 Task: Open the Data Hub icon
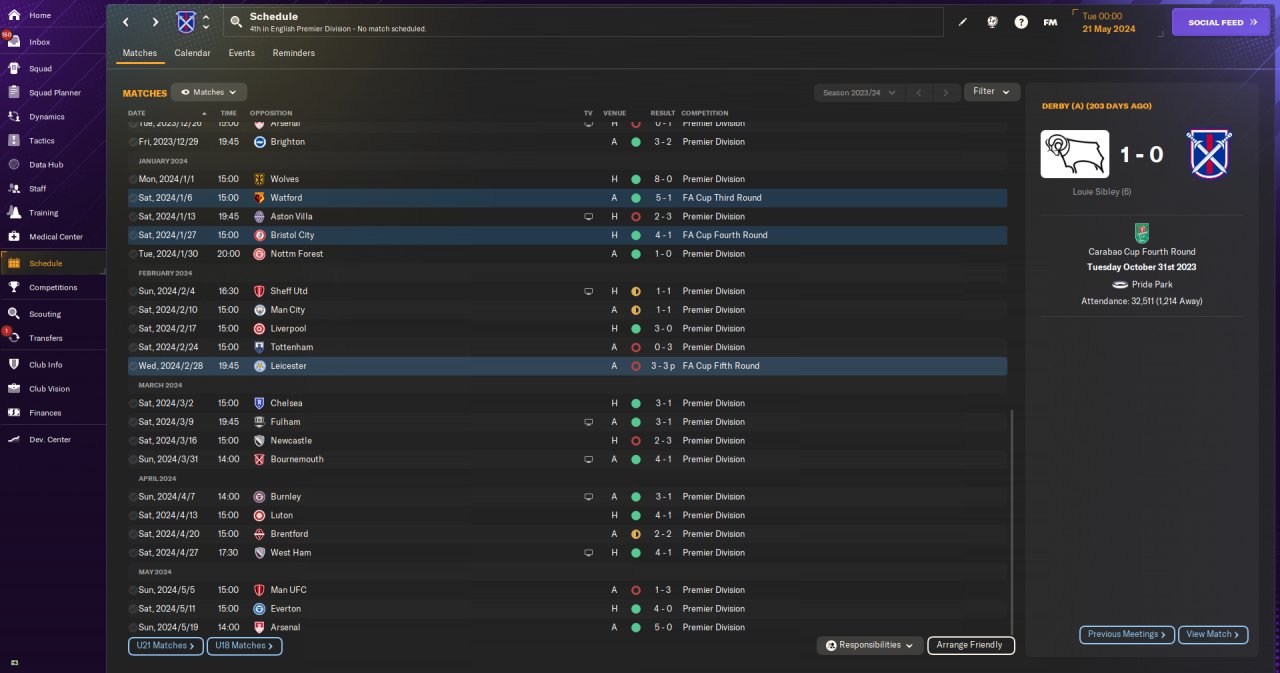(x=14, y=164)
